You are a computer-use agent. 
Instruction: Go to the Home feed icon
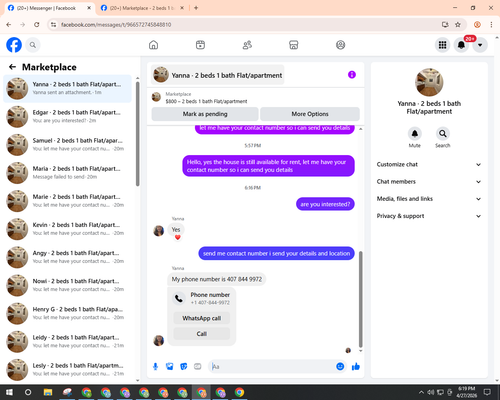tap(153, 45)
